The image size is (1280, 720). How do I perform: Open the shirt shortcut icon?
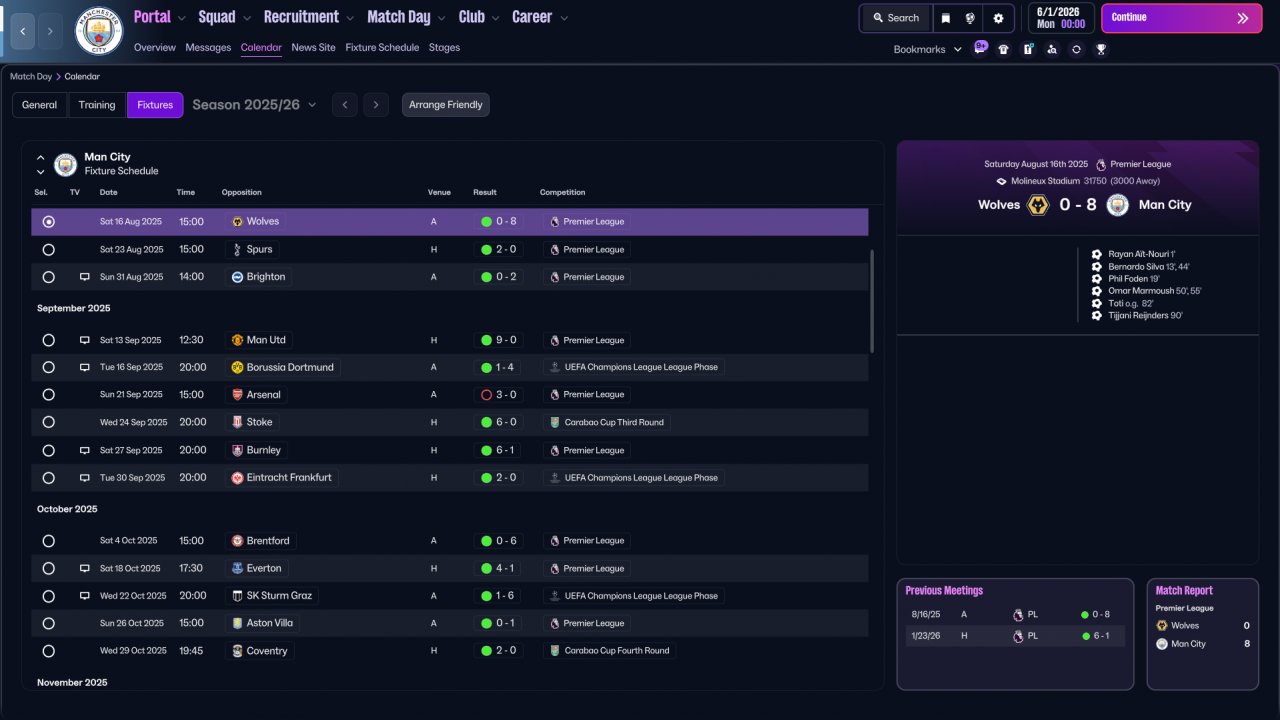(1003, 49)
